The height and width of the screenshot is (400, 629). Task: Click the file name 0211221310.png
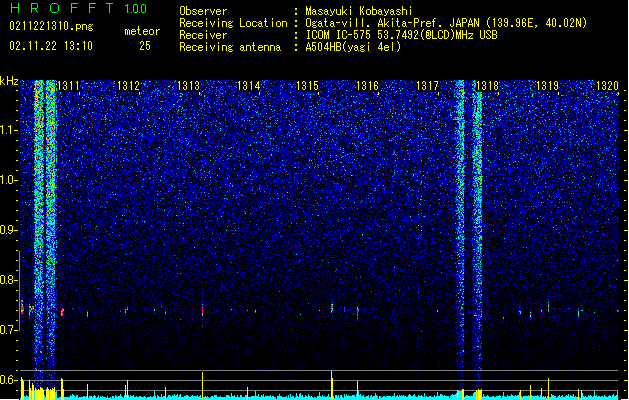pyautogui.click(x=51, y=26)
